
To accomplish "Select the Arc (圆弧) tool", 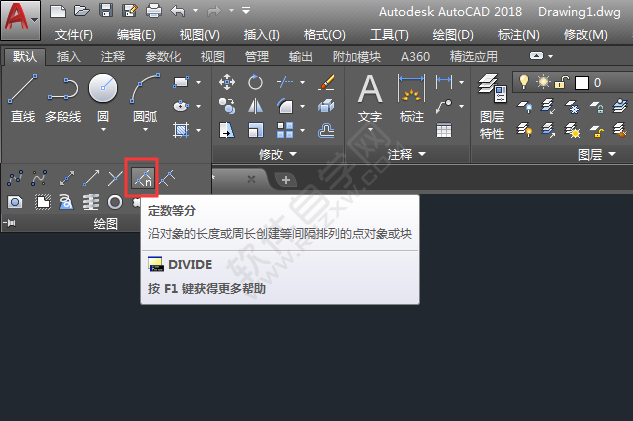I will 145,99.
